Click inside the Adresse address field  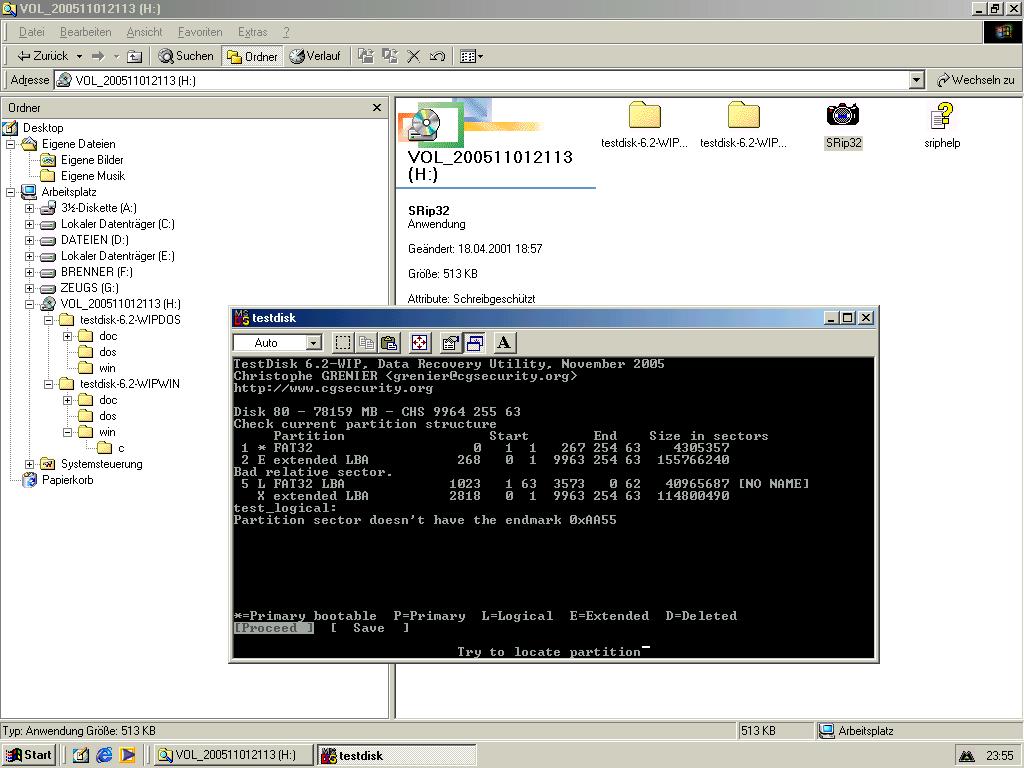coord(482,80)
